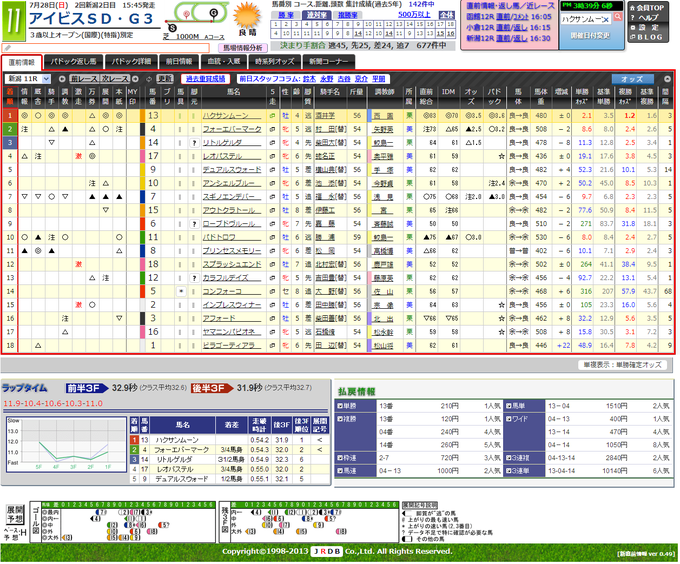The image size is (680, 564).
Task: Switch to the 血統・入厩 tab
Action: pyautogui.click(x=223, y=62)
